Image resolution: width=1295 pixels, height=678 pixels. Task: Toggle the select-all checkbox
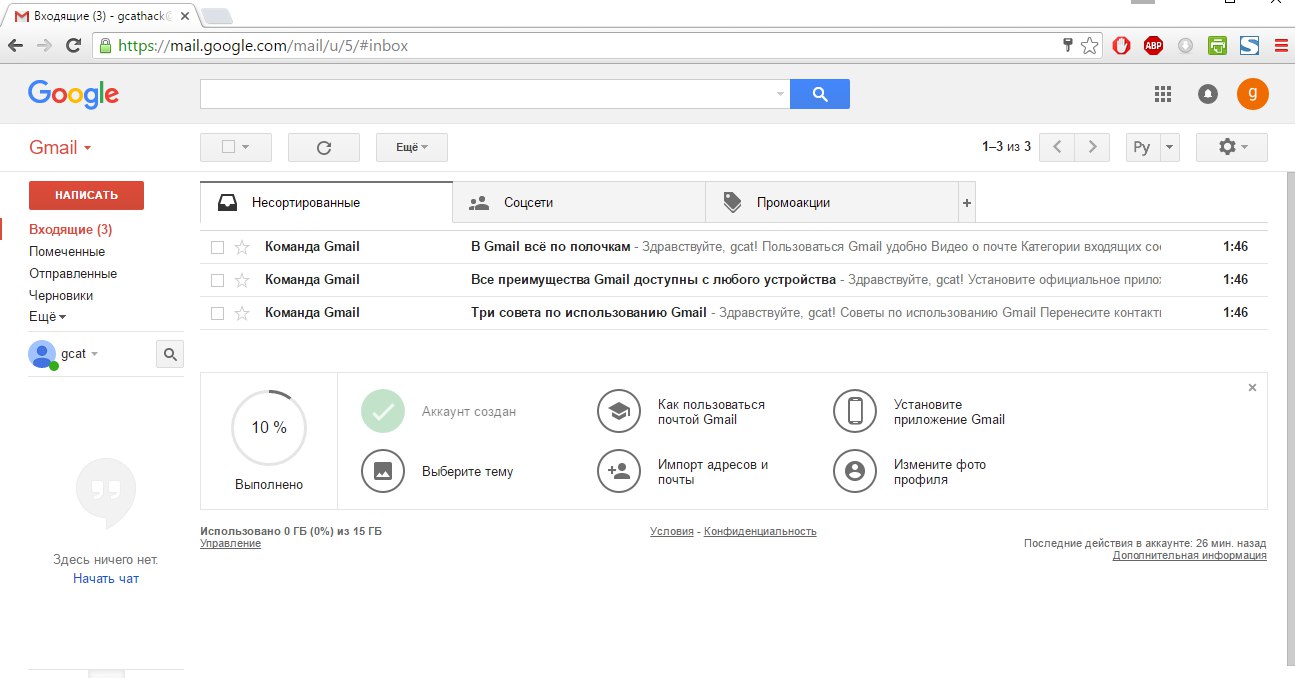click(x=228, y=146)
